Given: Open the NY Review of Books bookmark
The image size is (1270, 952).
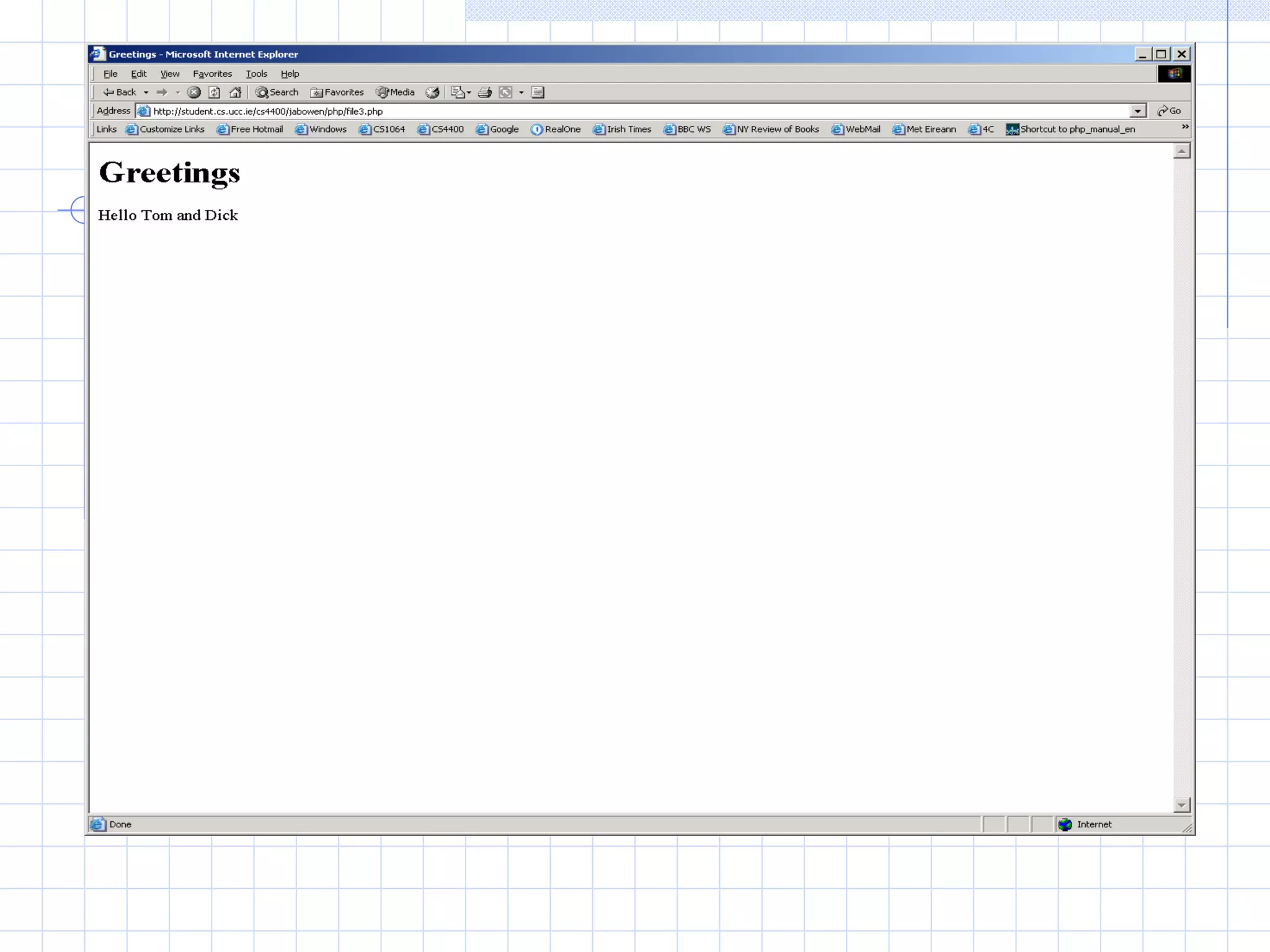Looking at the screenshot, I should (x=771, y=130).
